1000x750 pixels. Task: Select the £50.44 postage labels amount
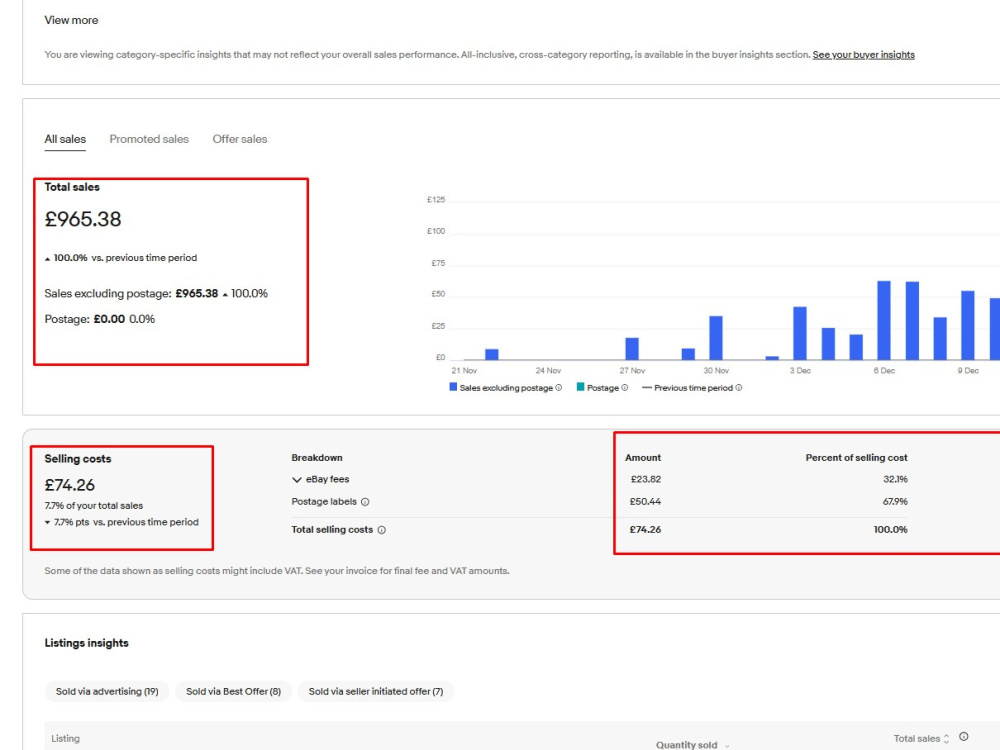[x=645, y=502]
